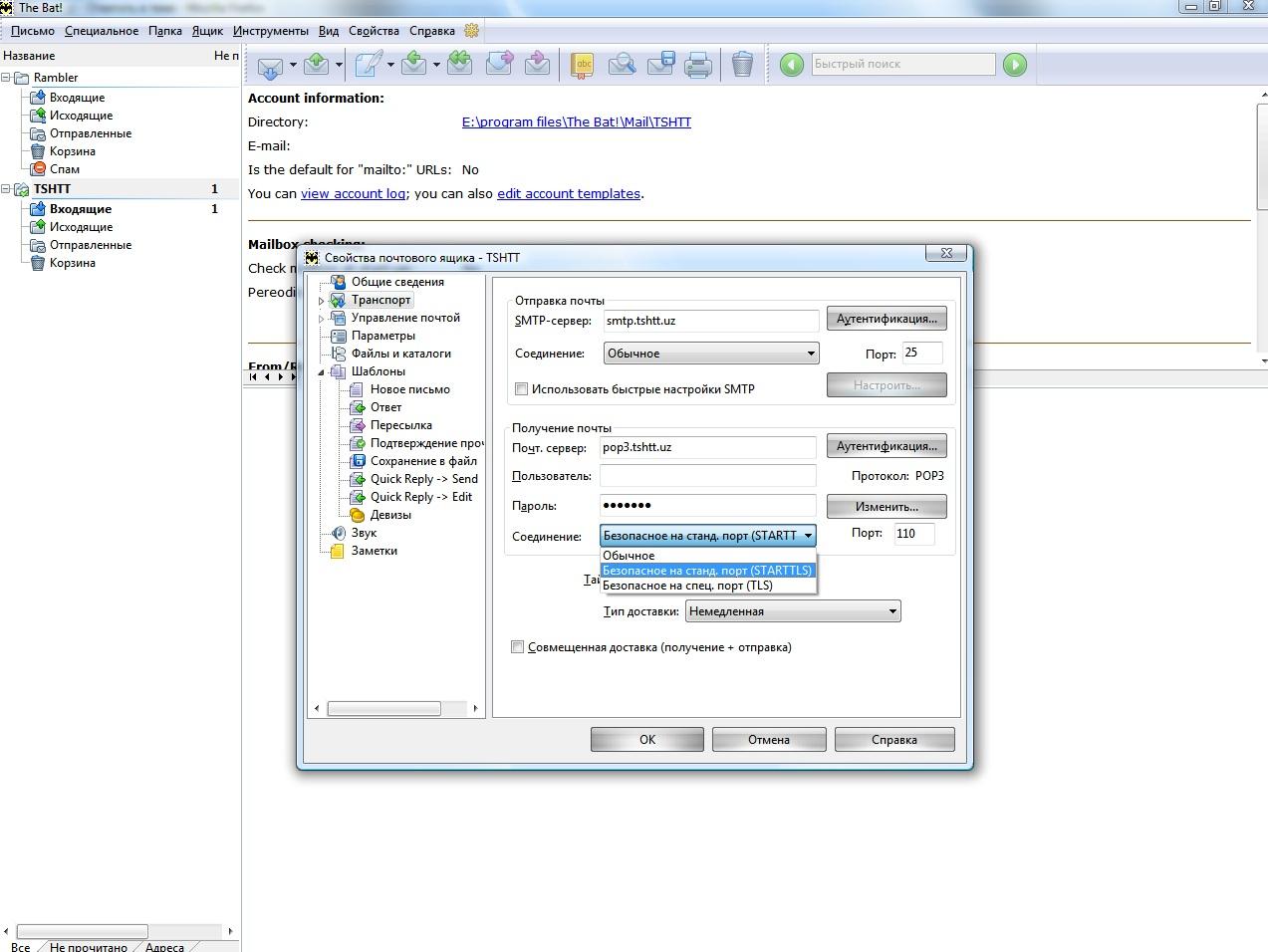
Task: Open the view account log link
Action: (353, 194)
